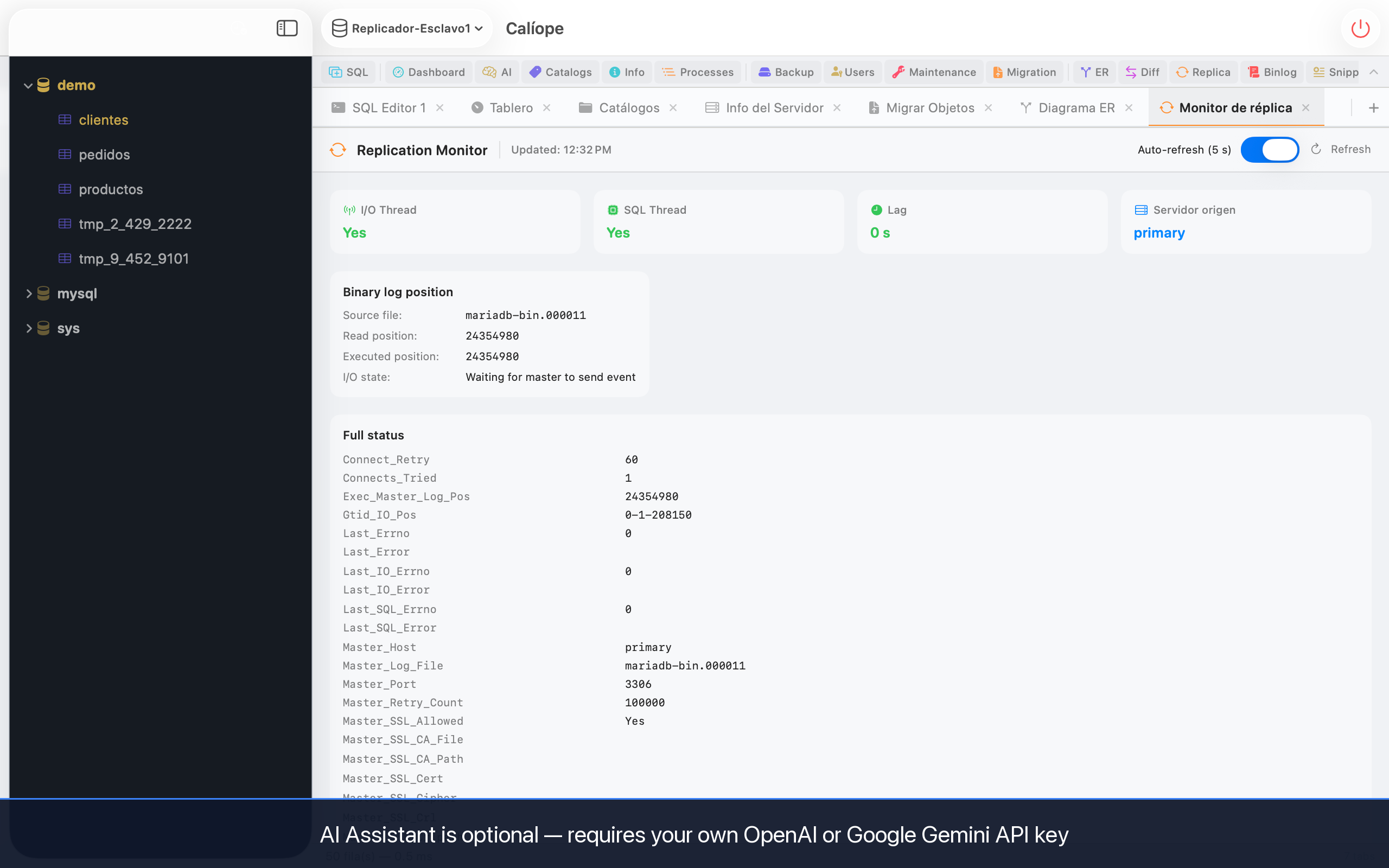Click the SQL Thread status card

pyautogui.click(x=718, y=222)
